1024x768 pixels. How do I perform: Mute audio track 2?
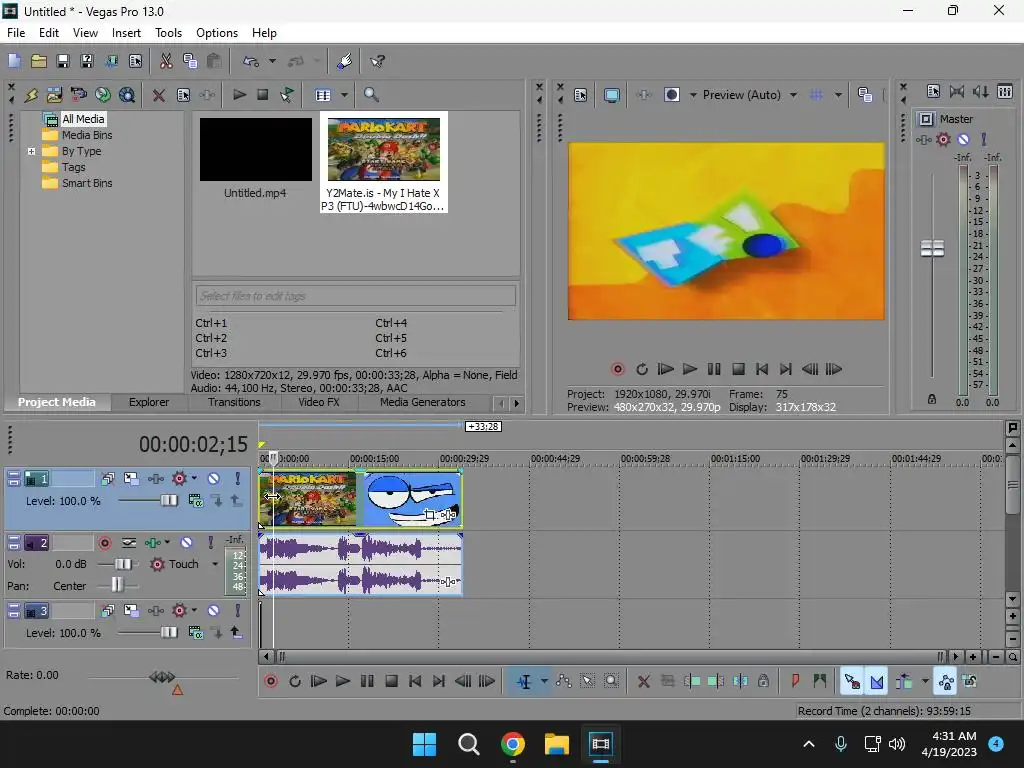pyautogui.click(x=186, y=543)
